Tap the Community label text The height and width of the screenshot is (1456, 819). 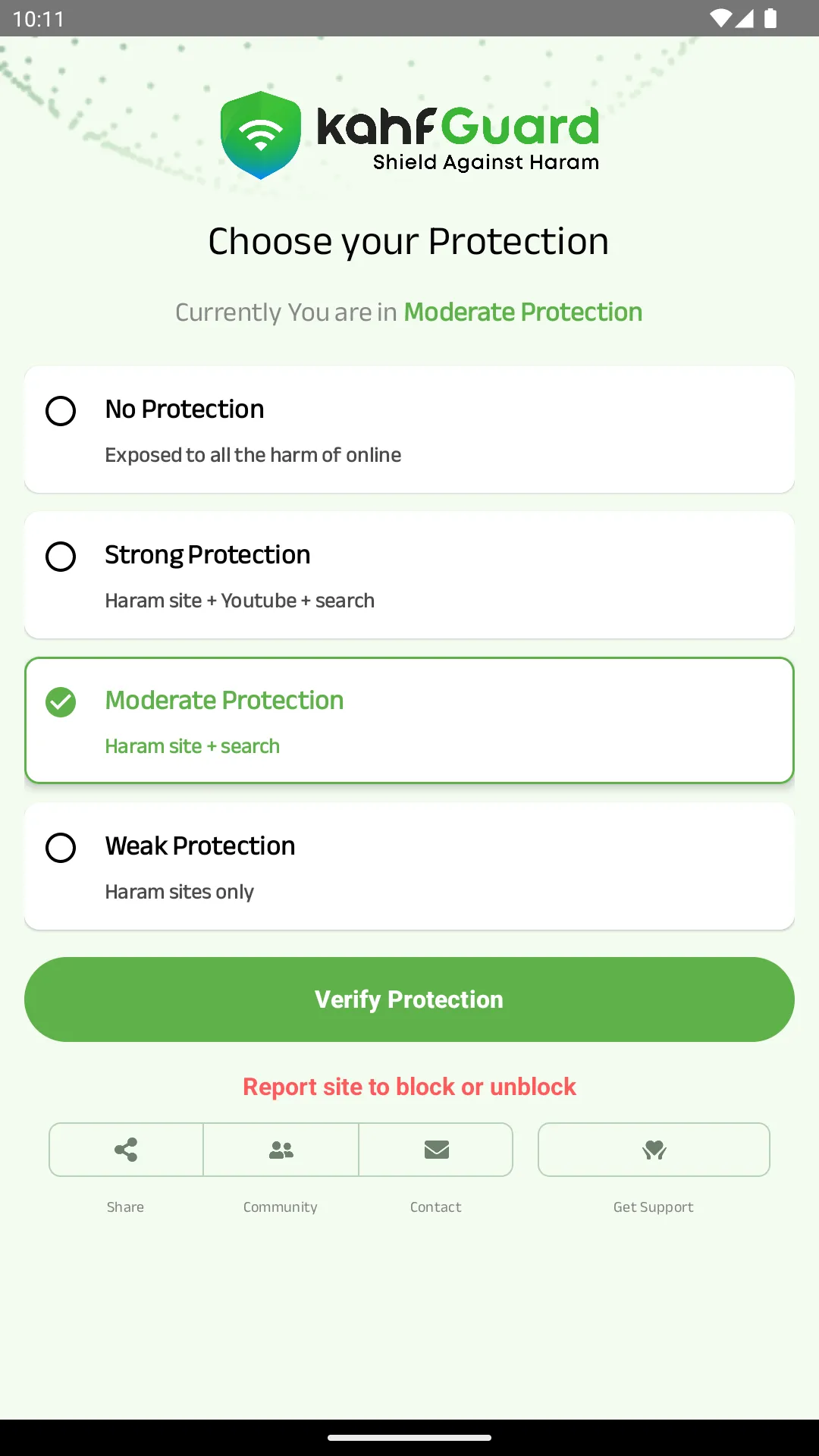[x=281, y=1207]
